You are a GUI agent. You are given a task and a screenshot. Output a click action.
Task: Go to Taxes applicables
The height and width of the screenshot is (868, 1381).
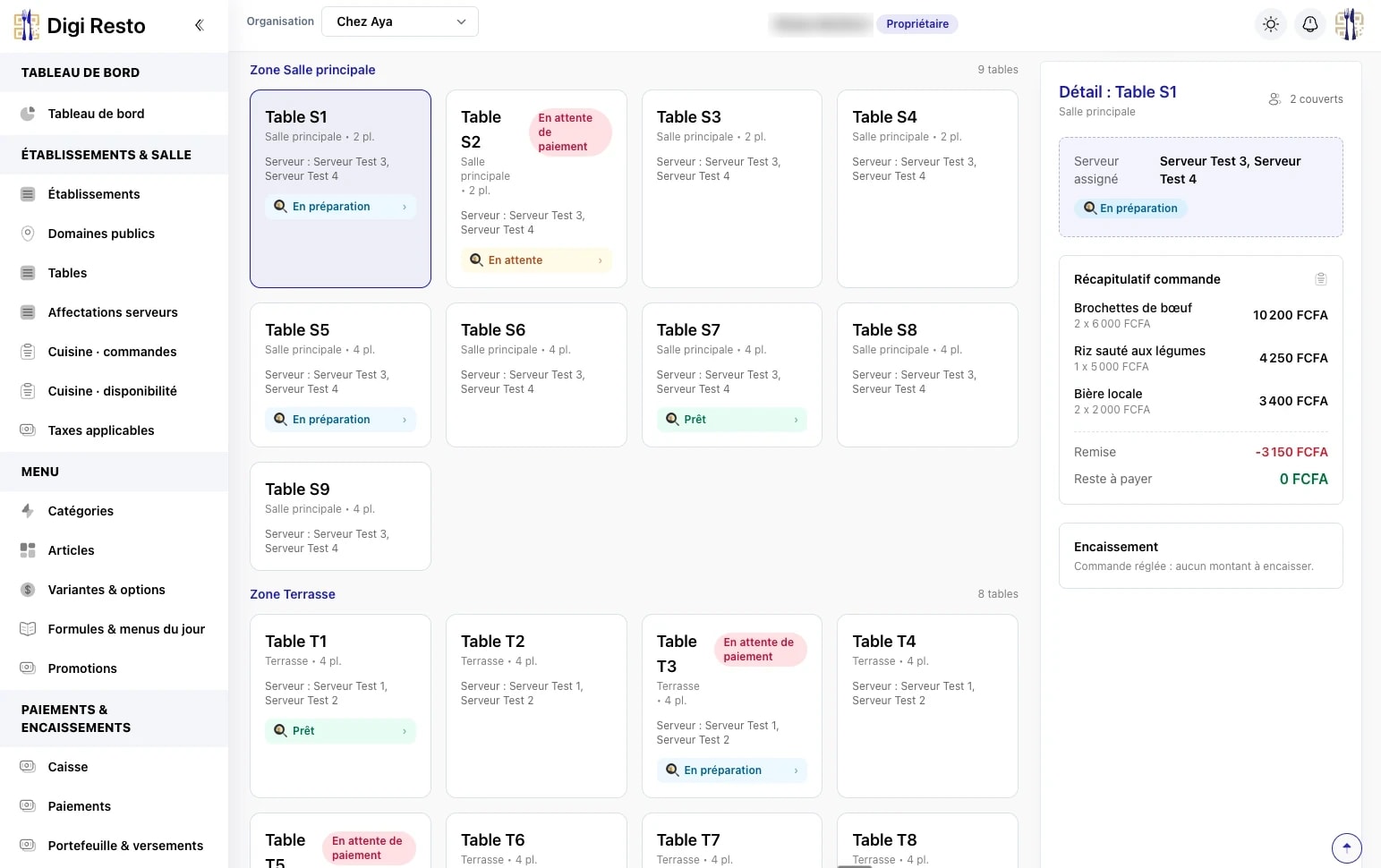tap(115, 430)
